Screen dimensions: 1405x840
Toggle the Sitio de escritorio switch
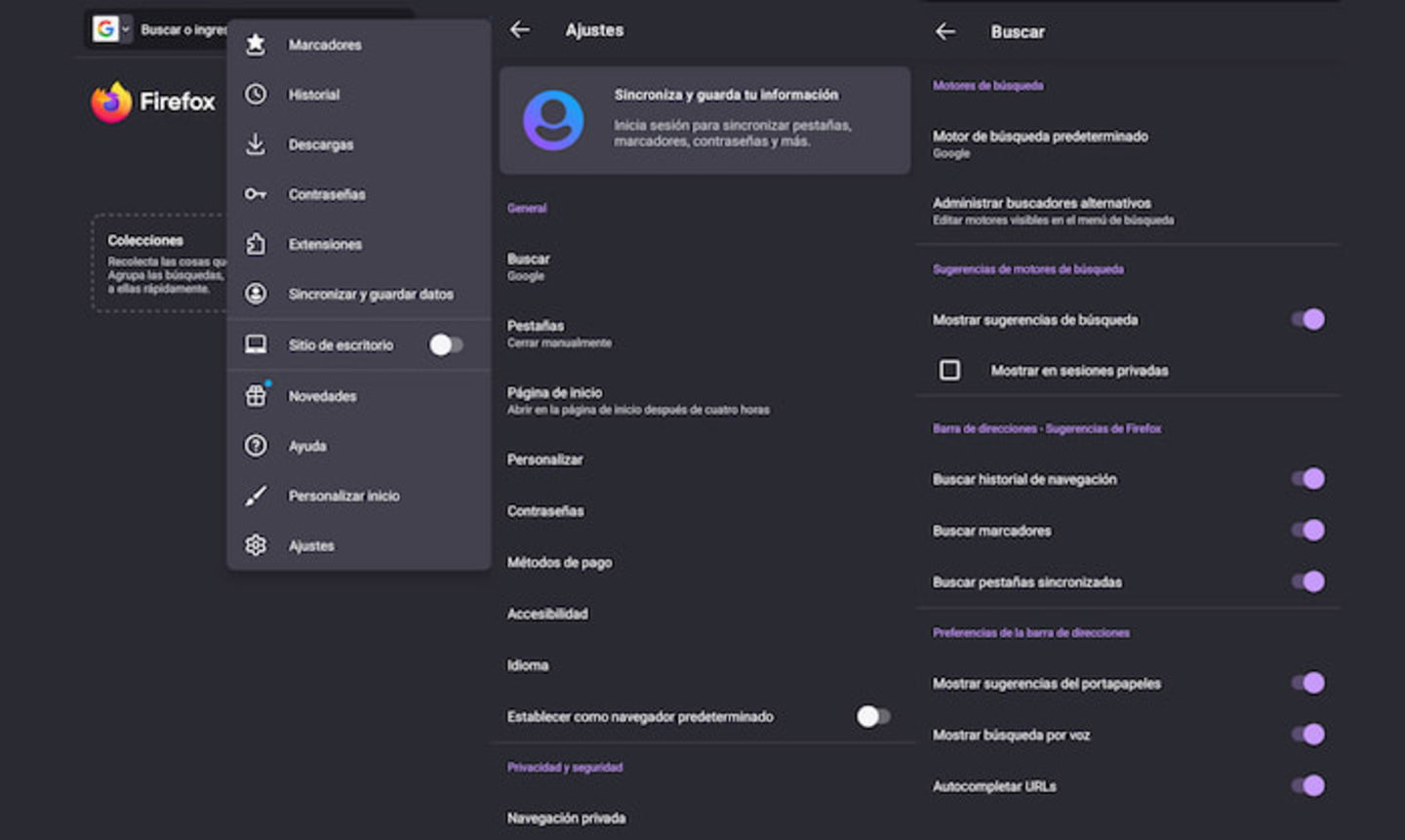446,344
